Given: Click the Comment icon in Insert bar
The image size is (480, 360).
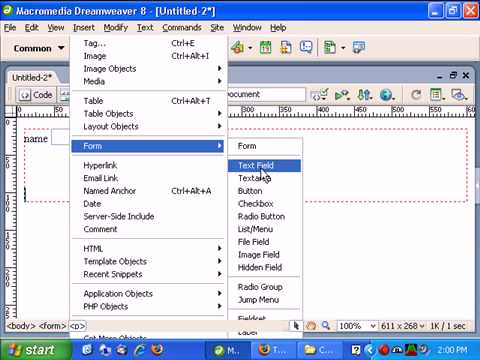Looking at the screenshot, I should tap(306, 47).
